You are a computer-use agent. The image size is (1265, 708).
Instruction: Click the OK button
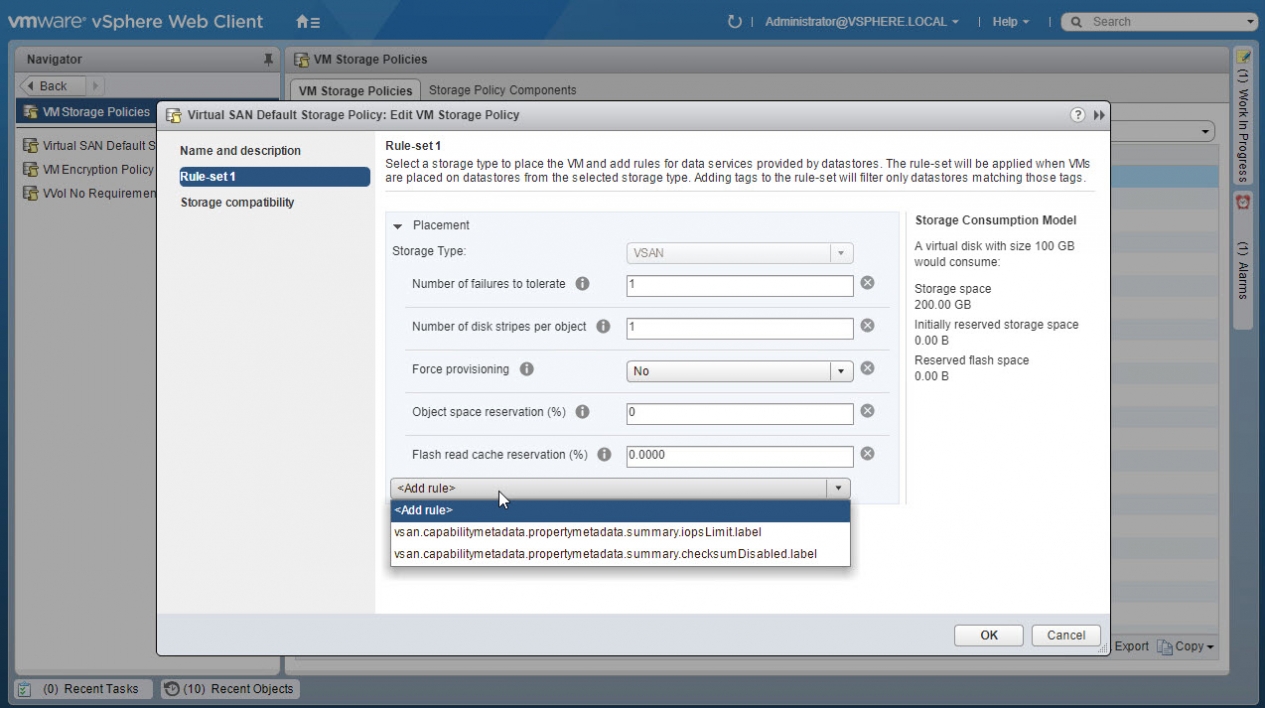[988, 635]
